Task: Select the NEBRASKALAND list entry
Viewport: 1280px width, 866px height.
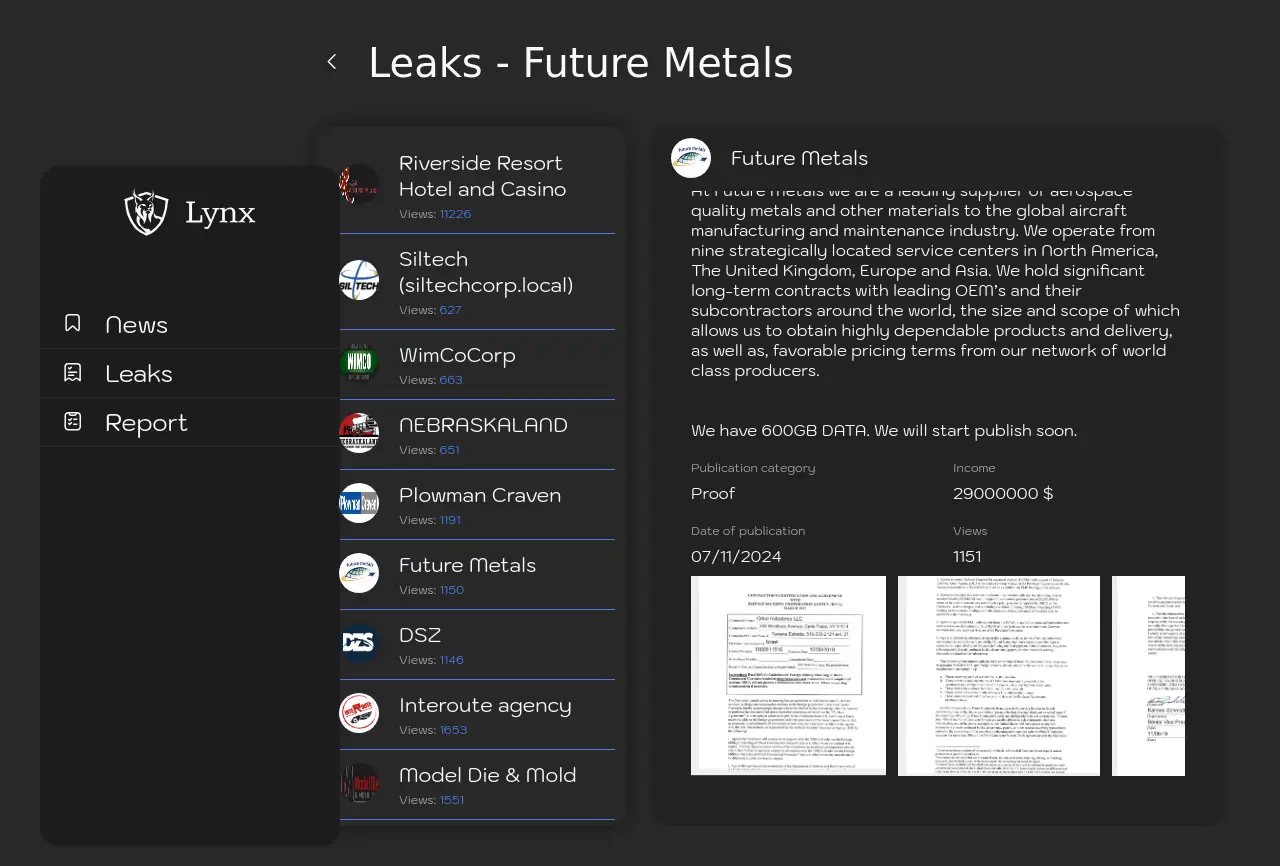Action: click(x=483, y=426)
